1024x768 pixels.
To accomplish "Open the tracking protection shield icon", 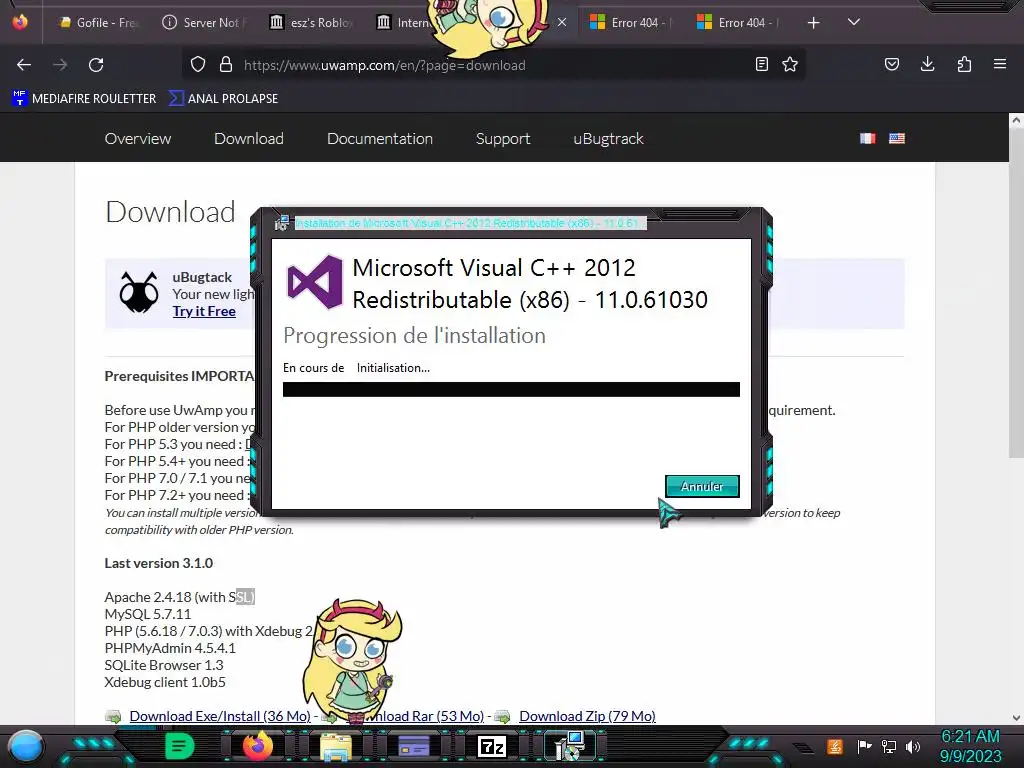I will 198,65.
